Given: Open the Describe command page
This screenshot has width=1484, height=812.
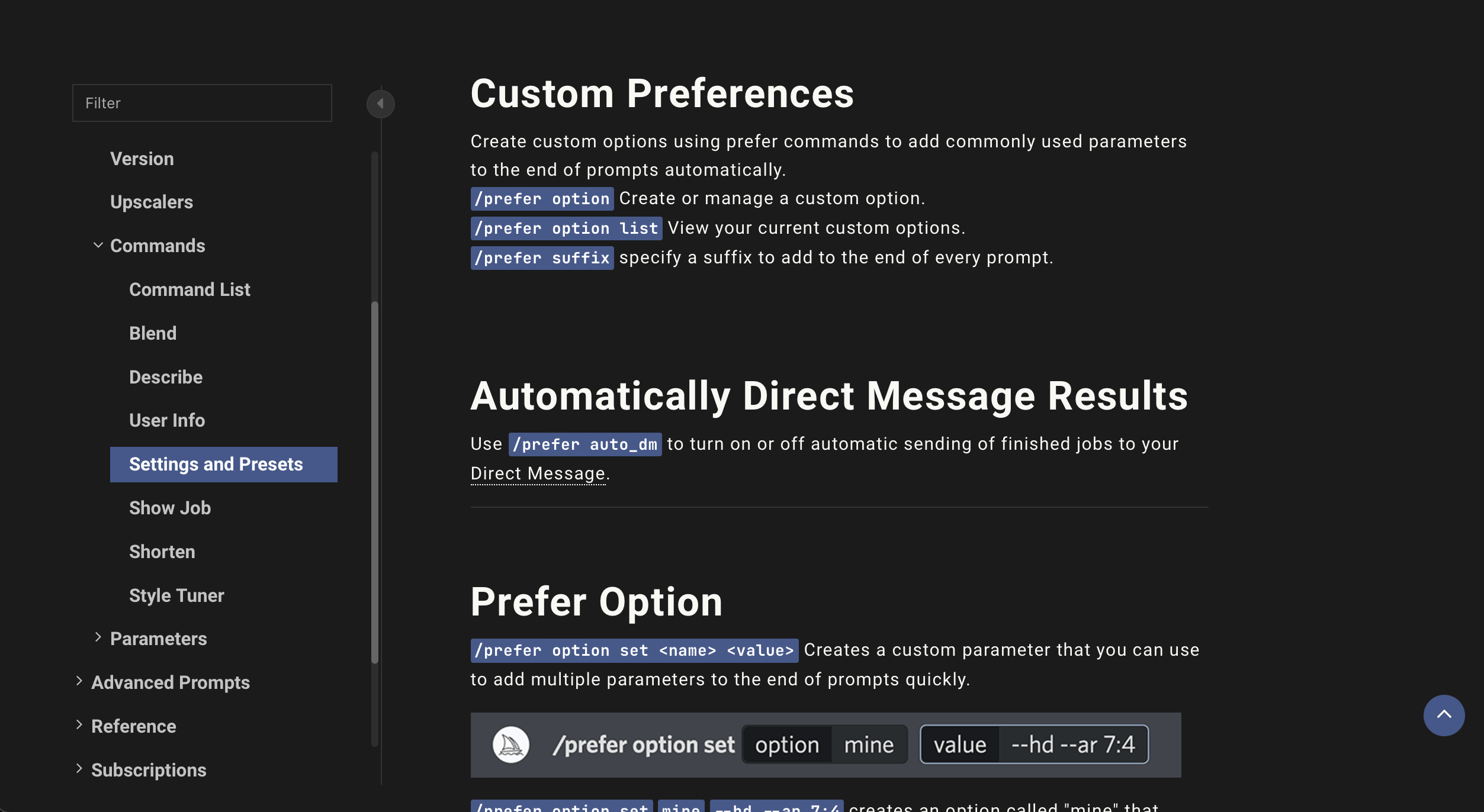Looking at the screenshot, I should click(166, 377).
